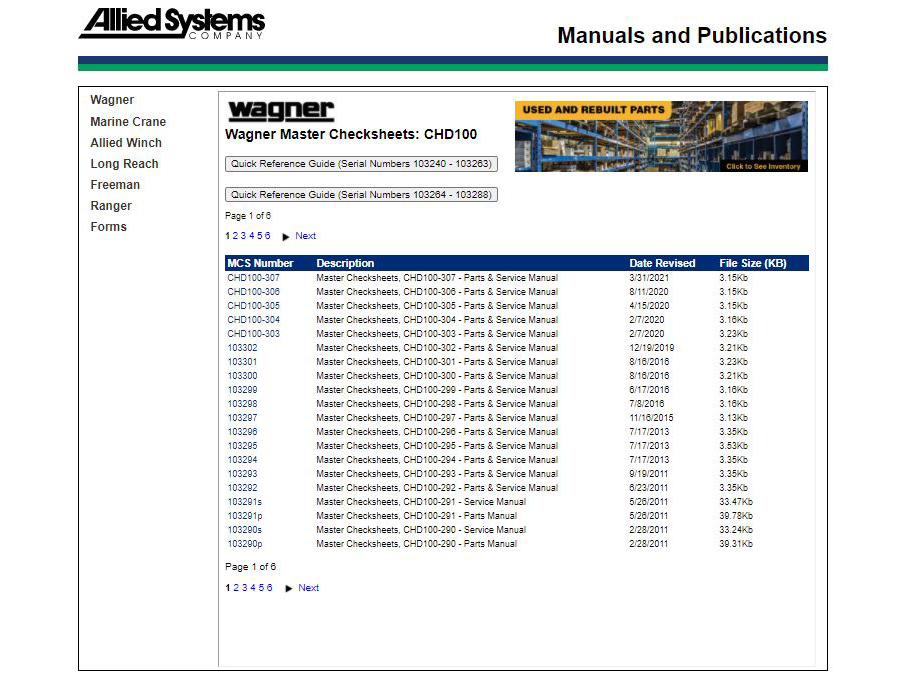This screenshot has height=677, width=902.
Task: Open MCS number 103298
Action: 243,404
